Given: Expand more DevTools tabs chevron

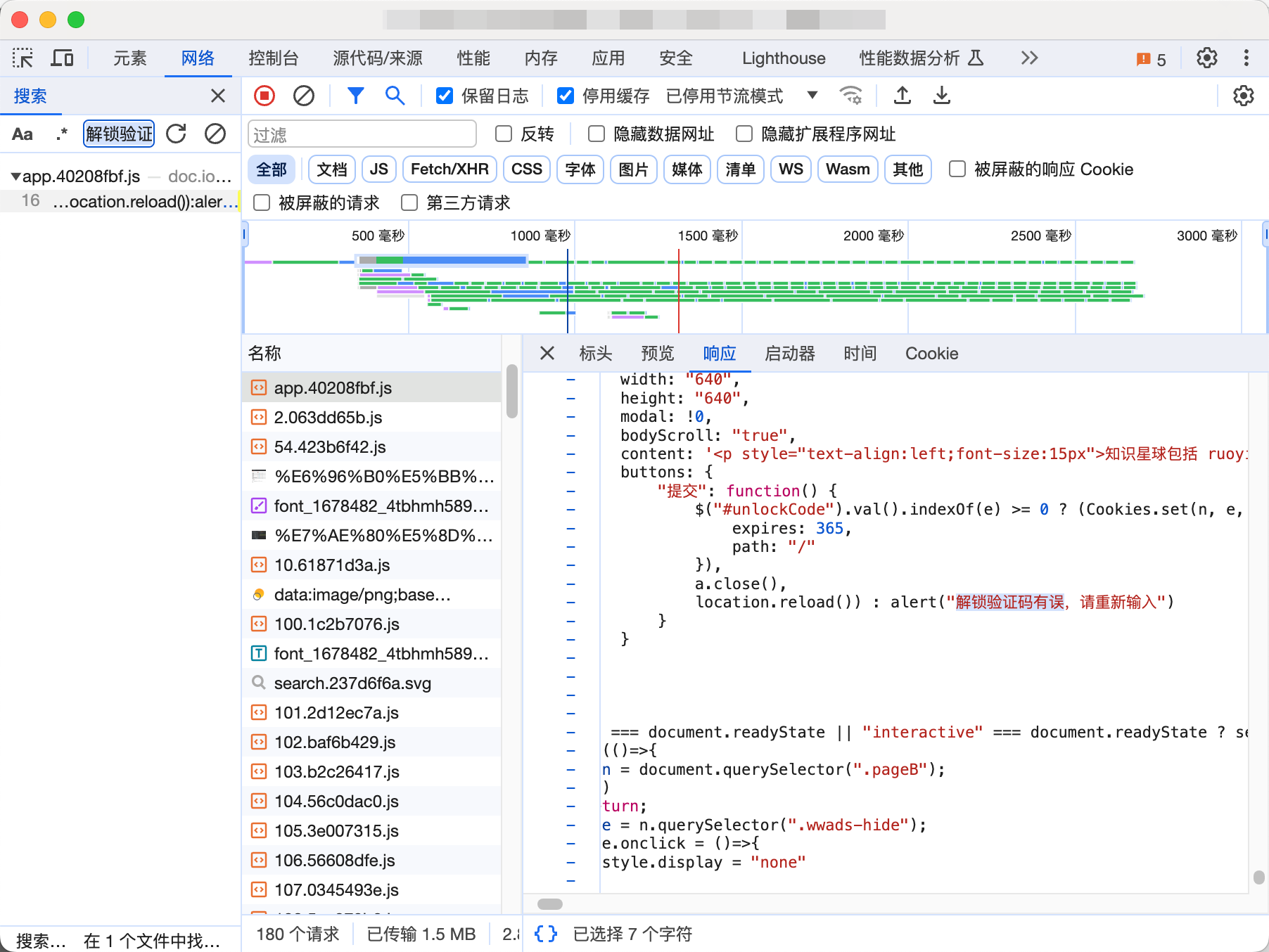Looking at the screenshot, I should coord(1029,58).
